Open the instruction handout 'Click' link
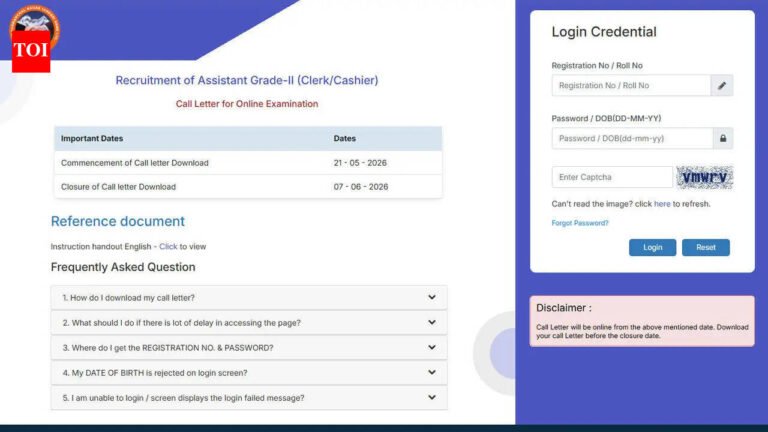This screenshot has width=768, height=432. (x=168, y=246)
